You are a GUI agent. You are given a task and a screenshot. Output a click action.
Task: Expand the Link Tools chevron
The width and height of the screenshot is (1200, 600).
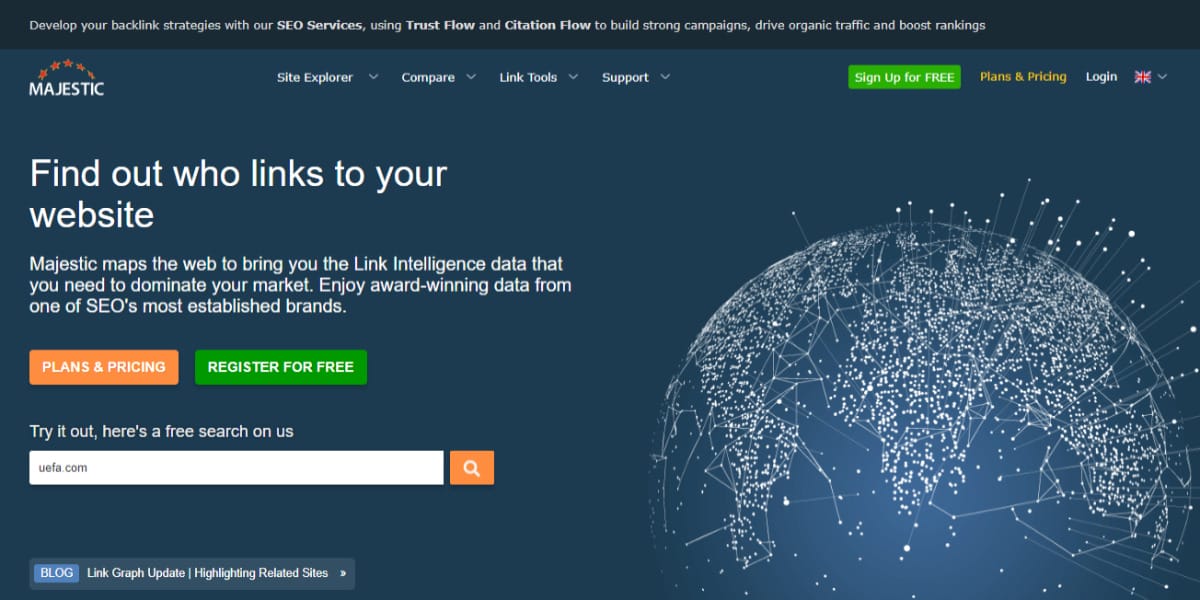(x=574, y=77)
